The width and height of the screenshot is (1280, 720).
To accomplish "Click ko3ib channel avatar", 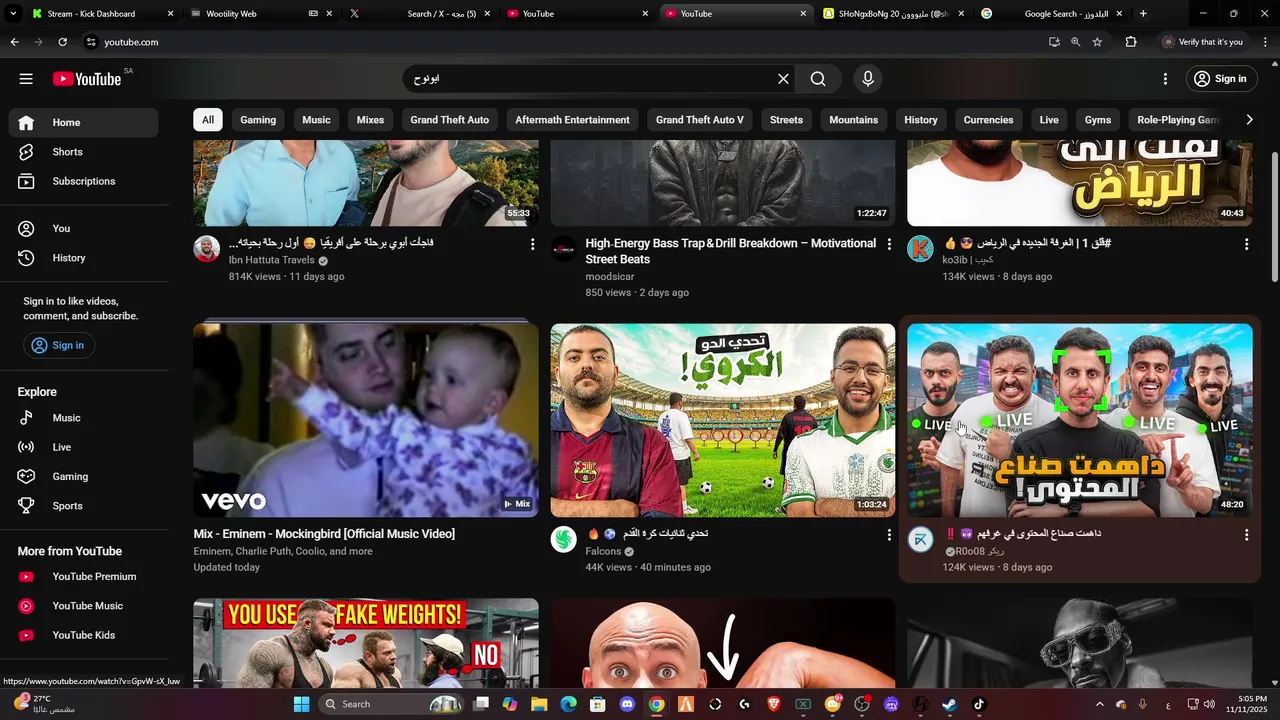I will (x=921, y=249).
